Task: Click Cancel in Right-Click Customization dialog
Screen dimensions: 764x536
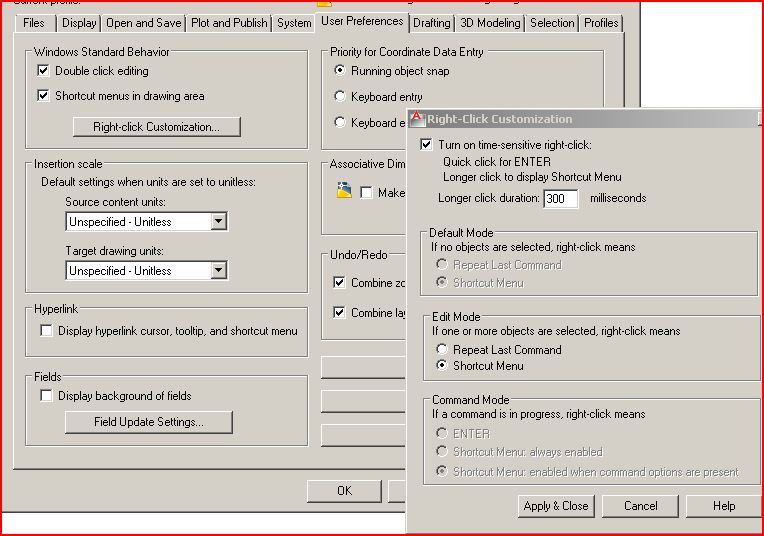Action: tap(640, 506)
